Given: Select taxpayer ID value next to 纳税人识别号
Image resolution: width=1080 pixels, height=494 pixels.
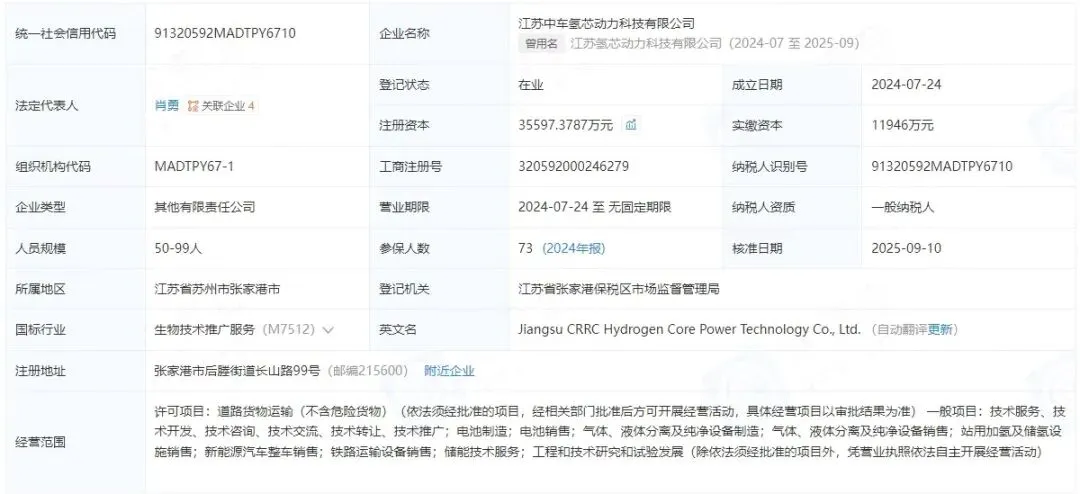Looking at the screenshot, I should [x=942, y=166].
